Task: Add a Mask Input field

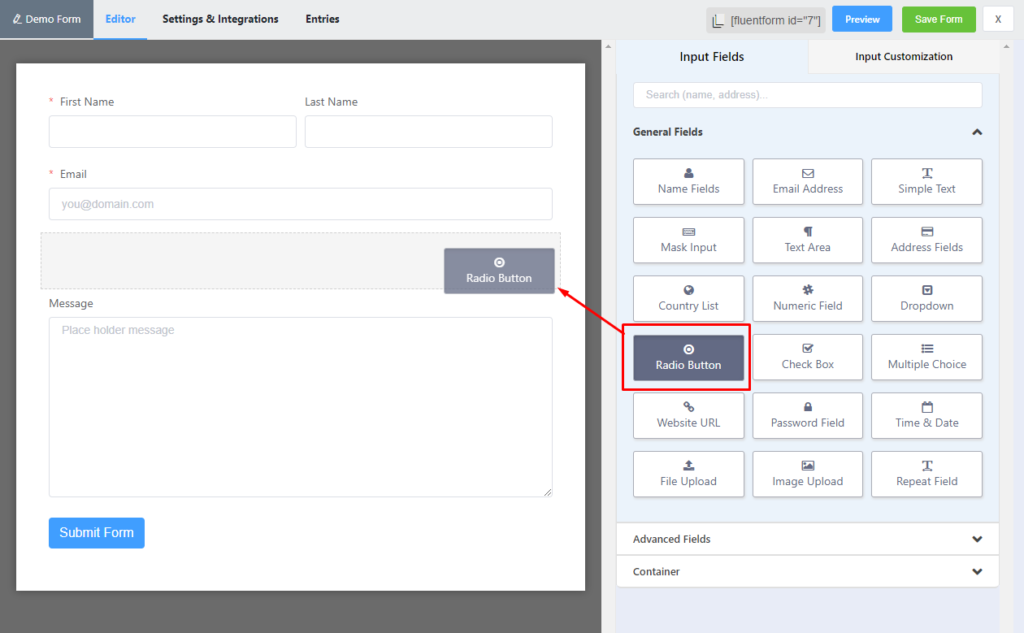Action: (x=688, y=240)
